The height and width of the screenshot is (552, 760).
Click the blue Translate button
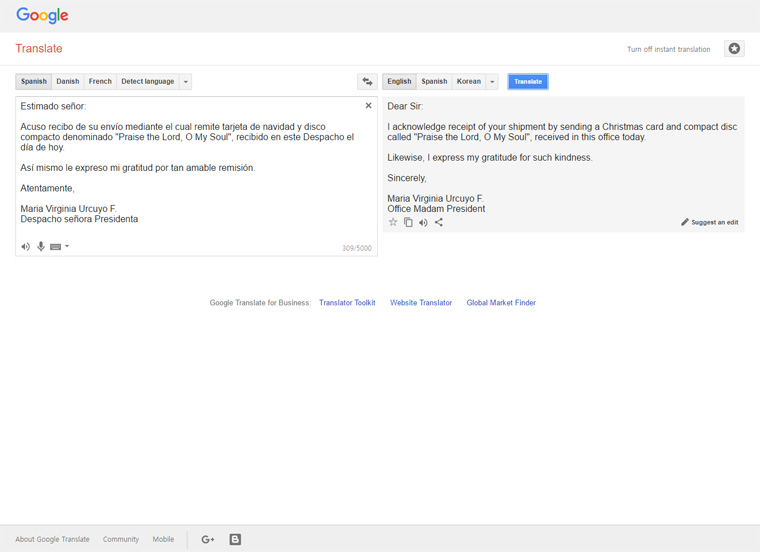click(x=528, y=81)
